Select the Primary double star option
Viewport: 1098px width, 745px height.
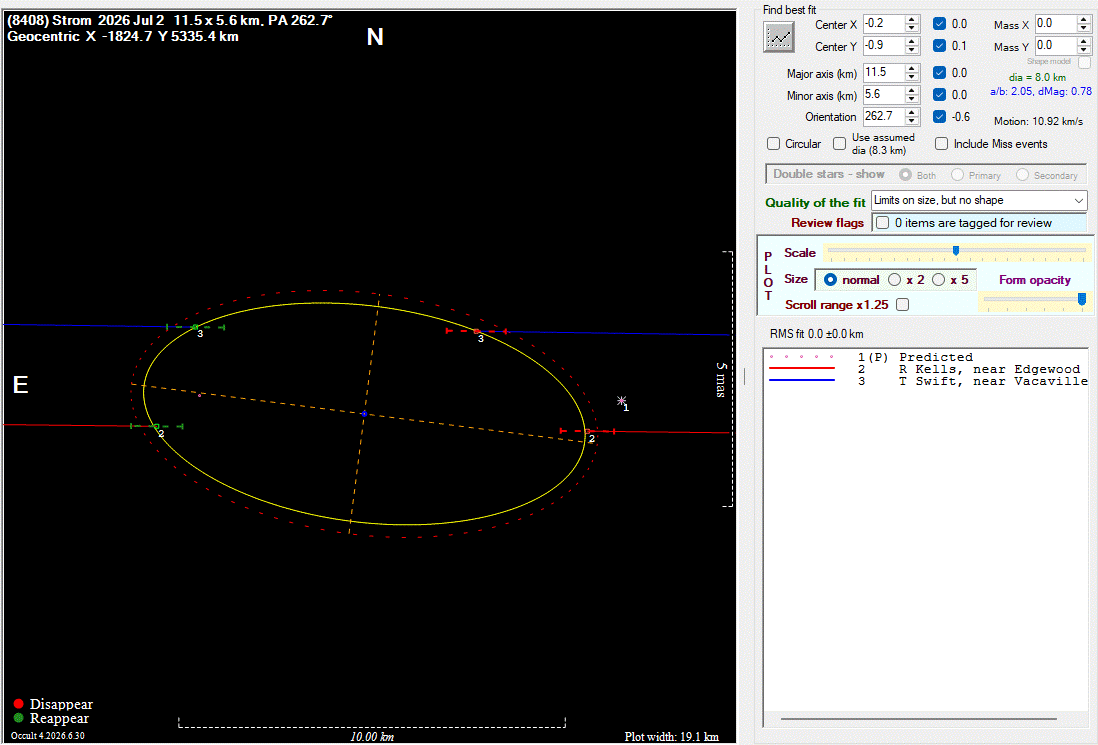coord(957,175)
